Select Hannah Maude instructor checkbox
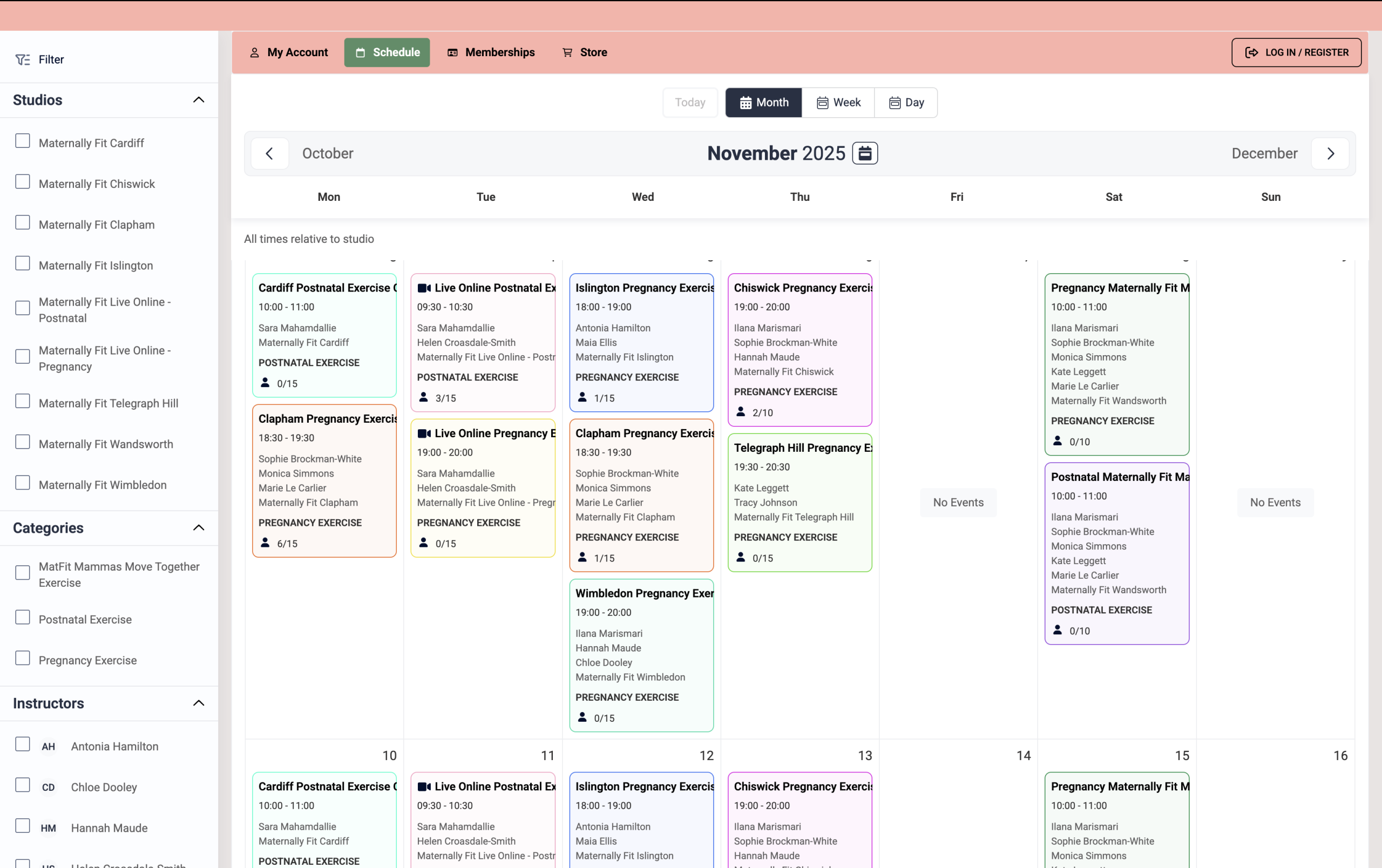The height and width of the screenshot is (868, 1382). (22, 825)
